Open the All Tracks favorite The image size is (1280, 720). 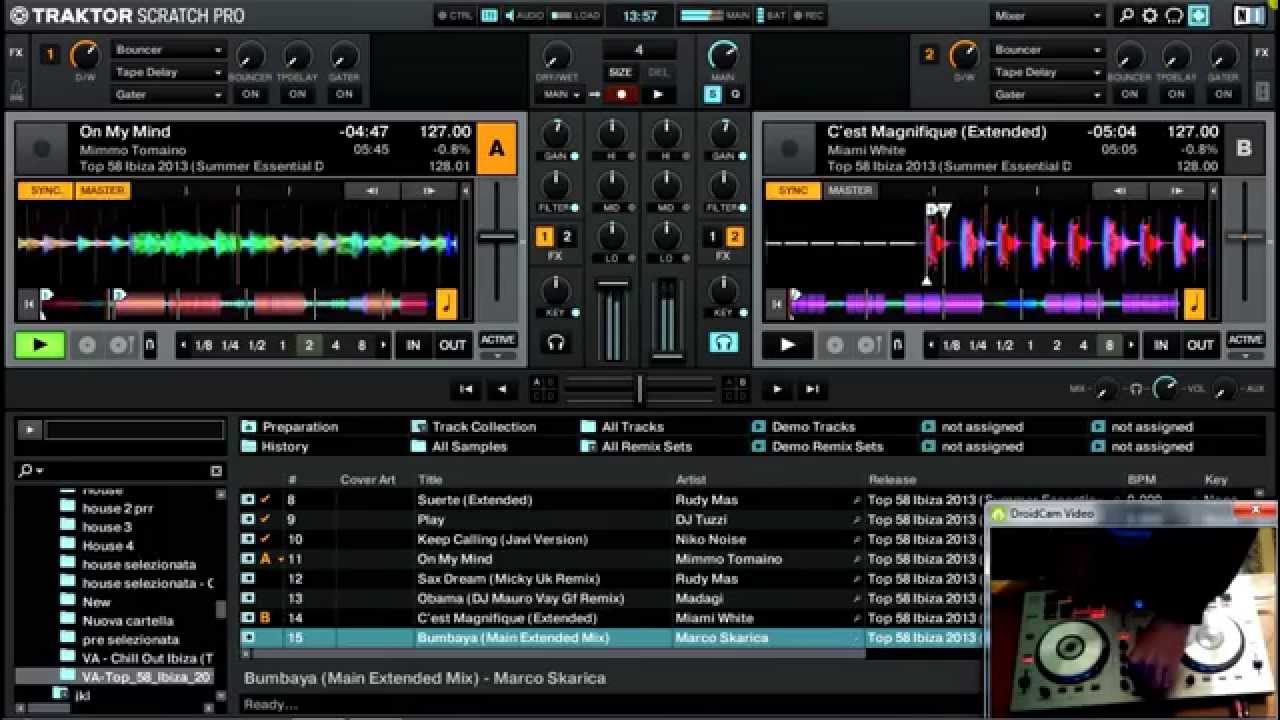click(x=632, y=427)
